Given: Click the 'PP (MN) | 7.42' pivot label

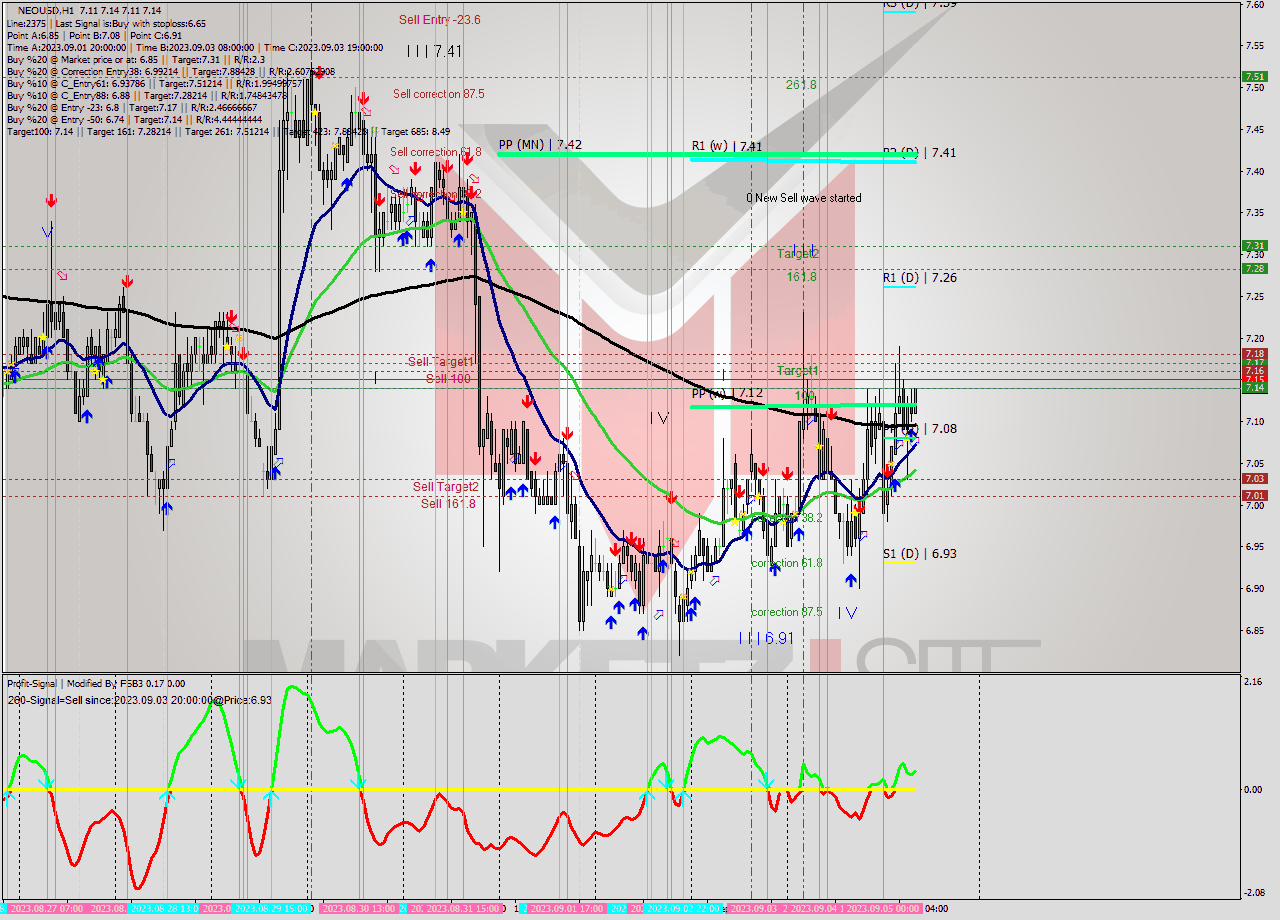Looking at the screenshot, I should pyautogui.click(x=540, y=144).
